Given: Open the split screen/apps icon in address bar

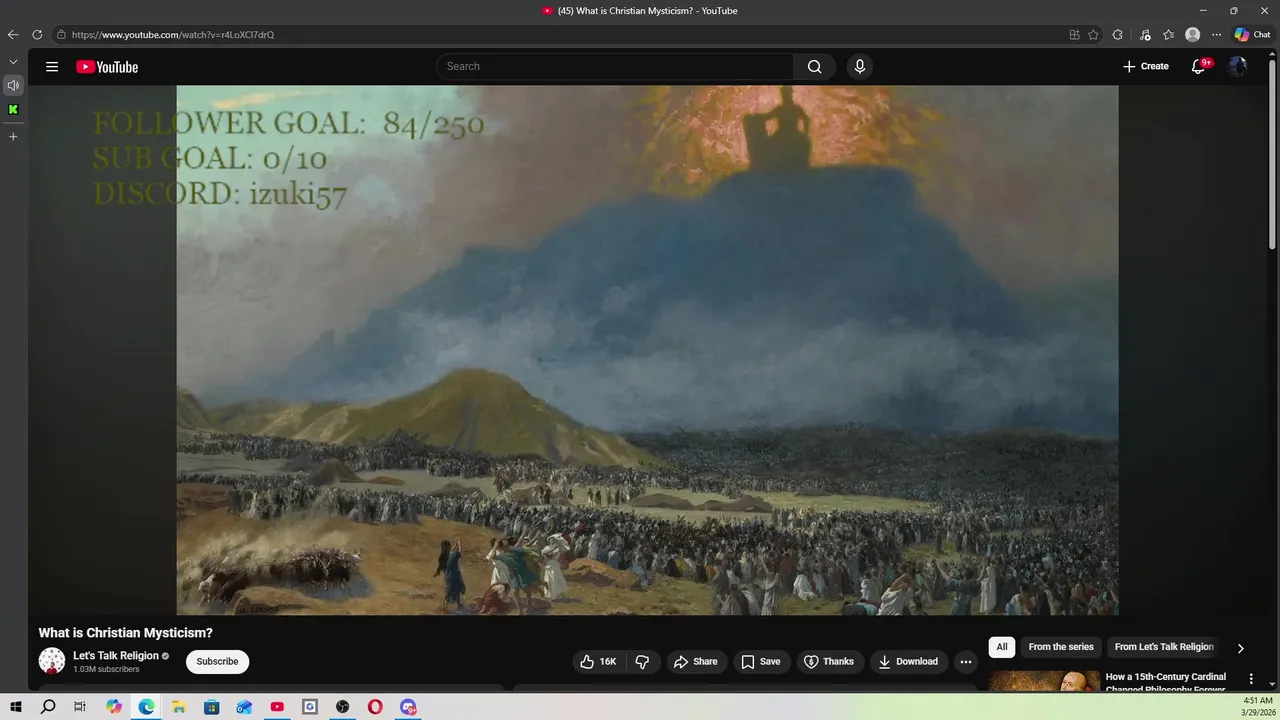Looking at the screenshot, I should 1074,34.
